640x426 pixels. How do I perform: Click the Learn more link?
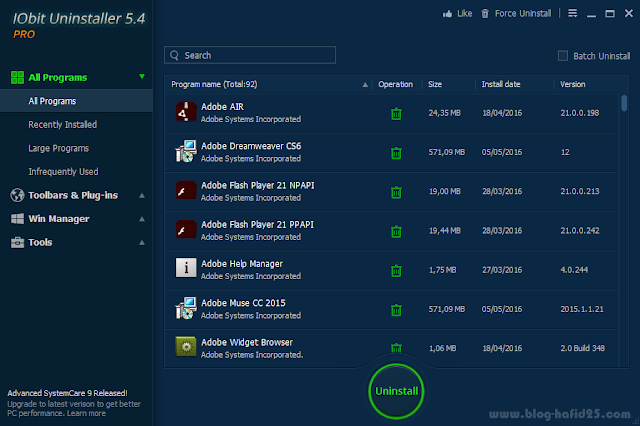(x=87, y=413)
